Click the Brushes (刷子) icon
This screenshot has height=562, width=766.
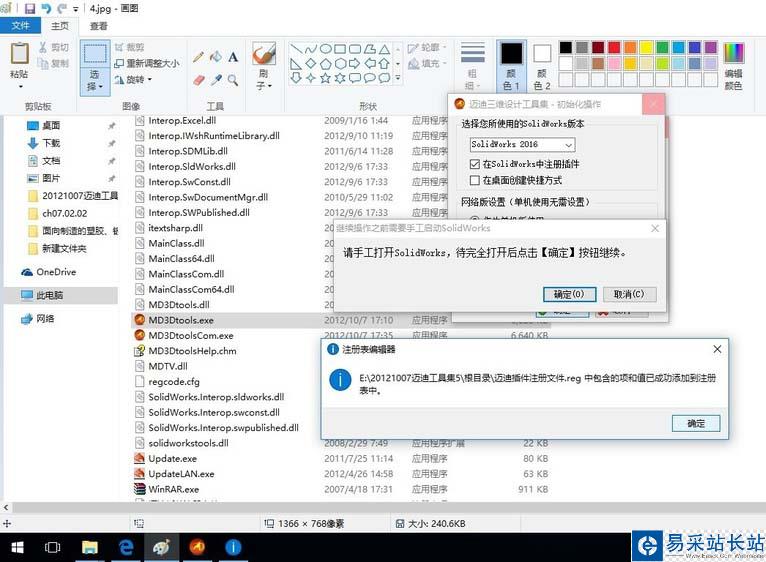[264, 53]
